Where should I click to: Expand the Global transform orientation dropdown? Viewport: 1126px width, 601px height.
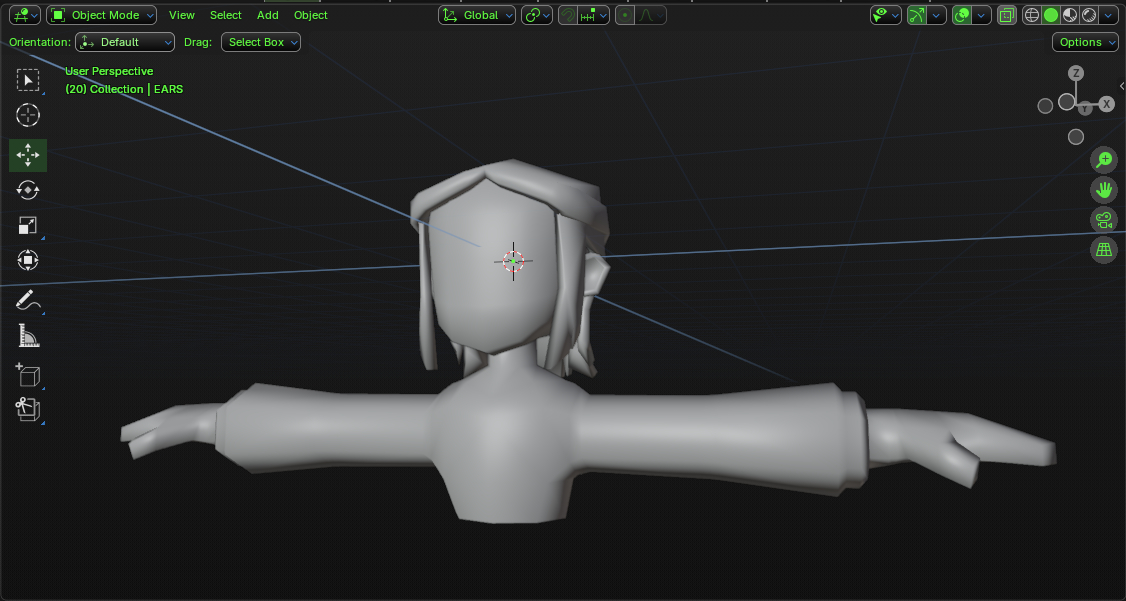478,15
